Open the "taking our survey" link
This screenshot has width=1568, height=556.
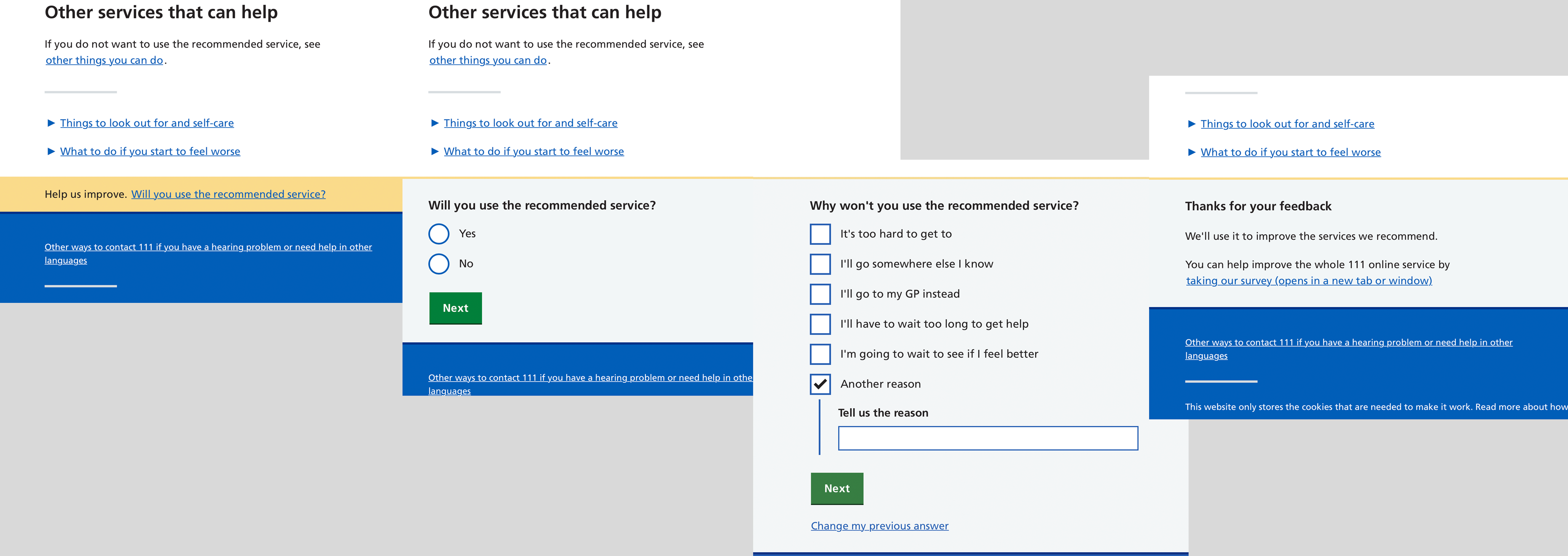[x=1308, y=280]
